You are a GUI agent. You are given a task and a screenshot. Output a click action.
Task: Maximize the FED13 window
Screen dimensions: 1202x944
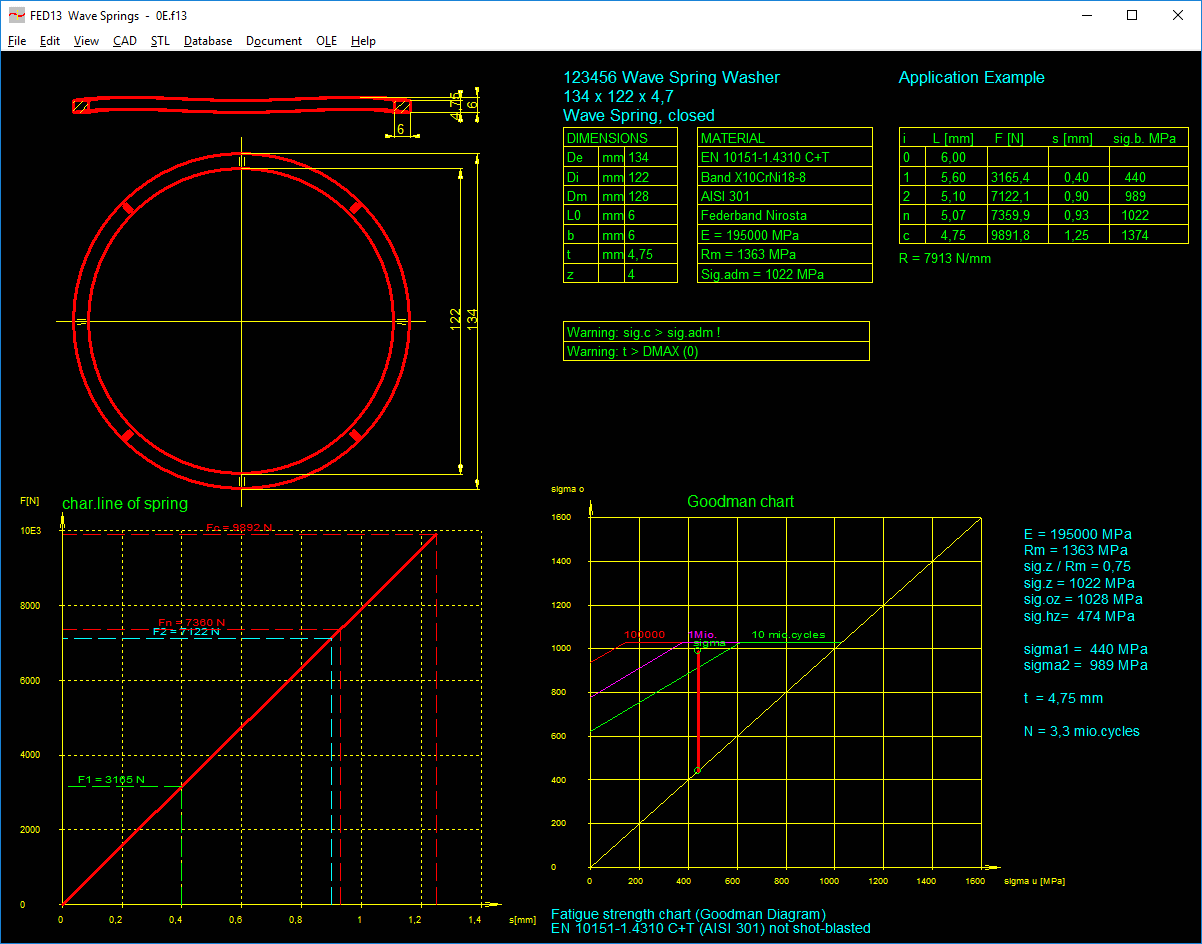pyautogui.click(x=1132, y=15)
